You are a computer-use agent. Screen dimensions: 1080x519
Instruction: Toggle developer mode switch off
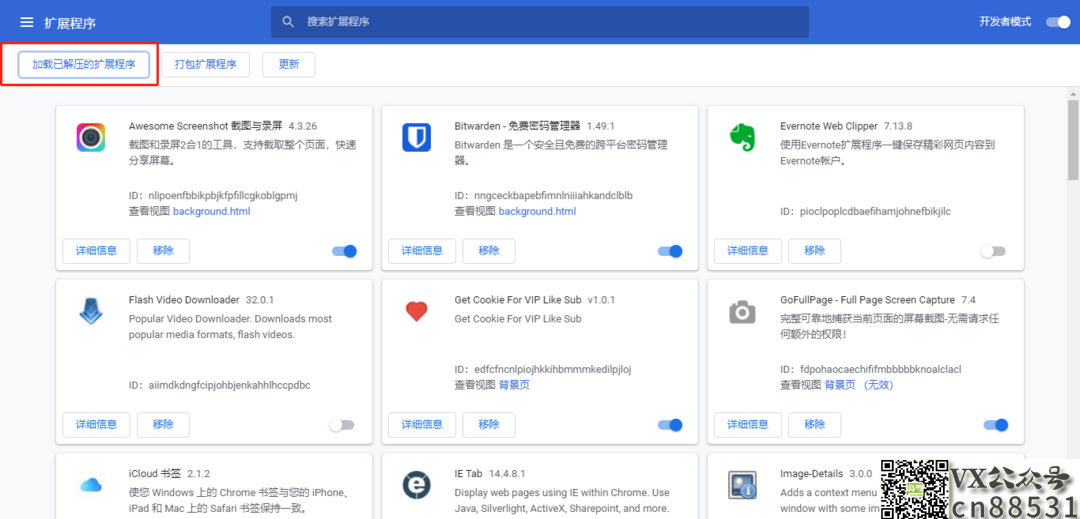pos(1058,22)
